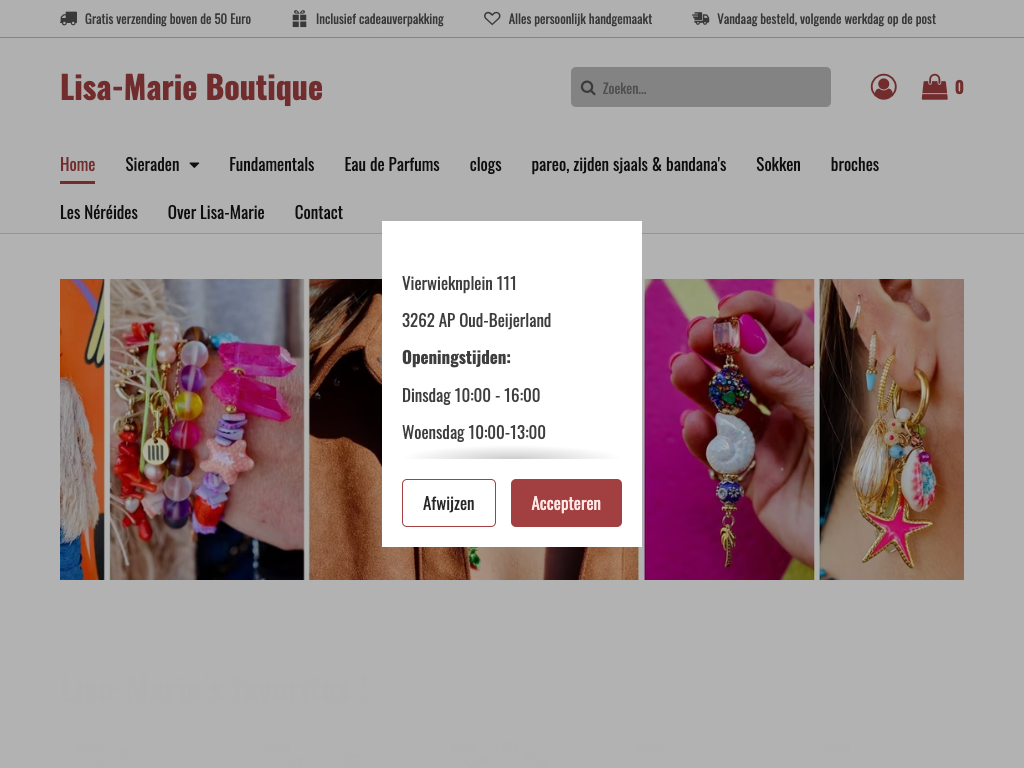This screenshot has height=768, width=1024.
Task: Click the delivery truck free shipping icon
Action: coord(69,19)
